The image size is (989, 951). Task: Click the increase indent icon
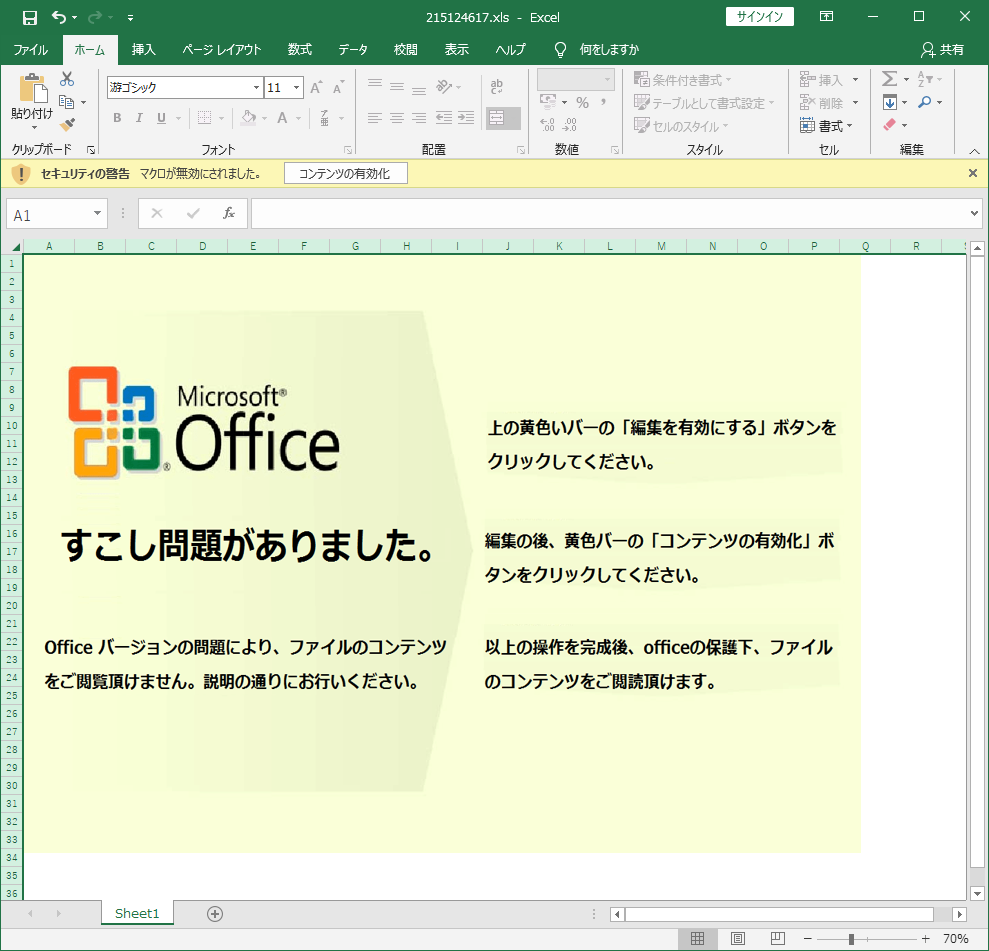tap(466, 117)
